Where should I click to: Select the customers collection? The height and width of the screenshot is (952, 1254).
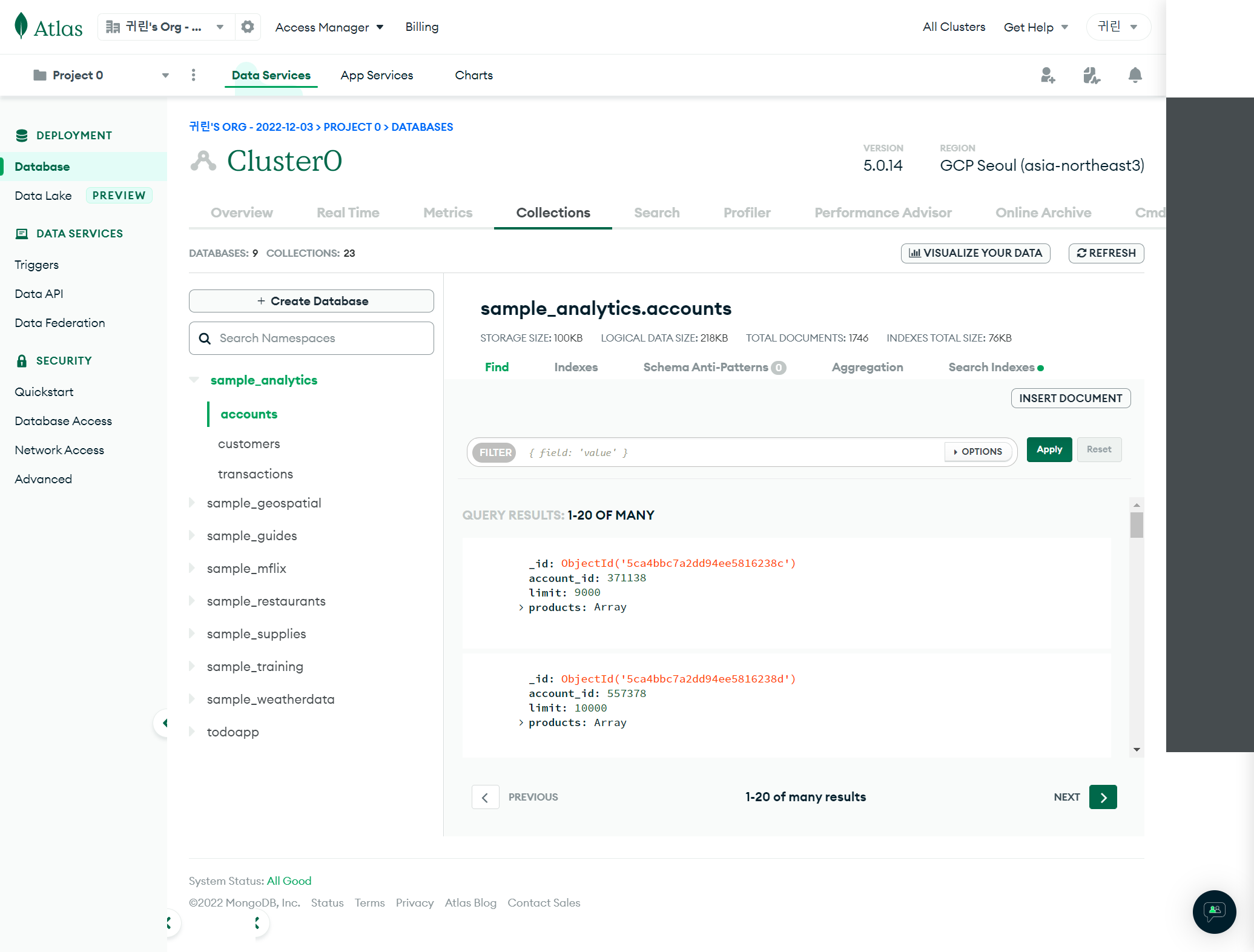[x=249, y=444]
